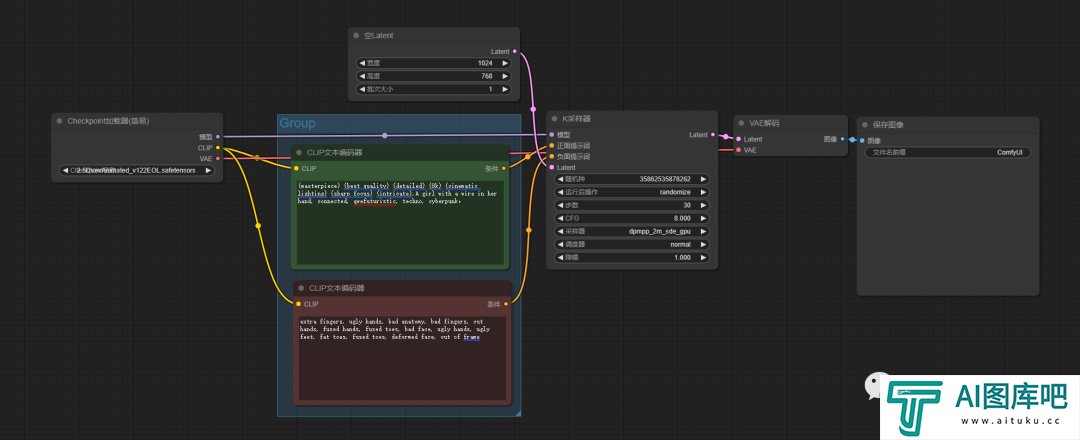Click the 模型 input socket on K采样器
This screenshot has width=1080, height=440.
coord(551,135)
